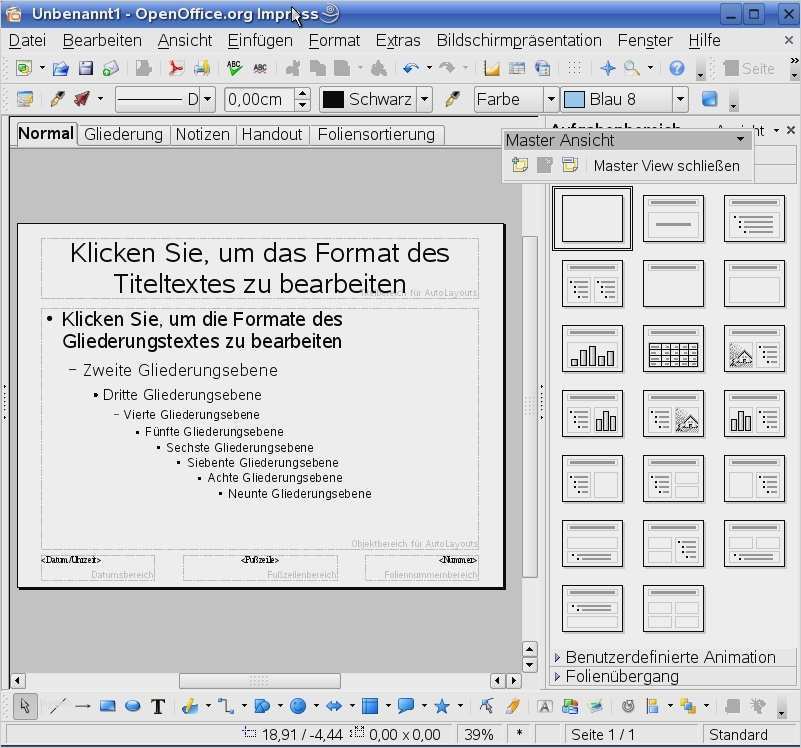801x748 pixels.
Task: Switch to the Gliederung tab
Action: pos(123,134)
